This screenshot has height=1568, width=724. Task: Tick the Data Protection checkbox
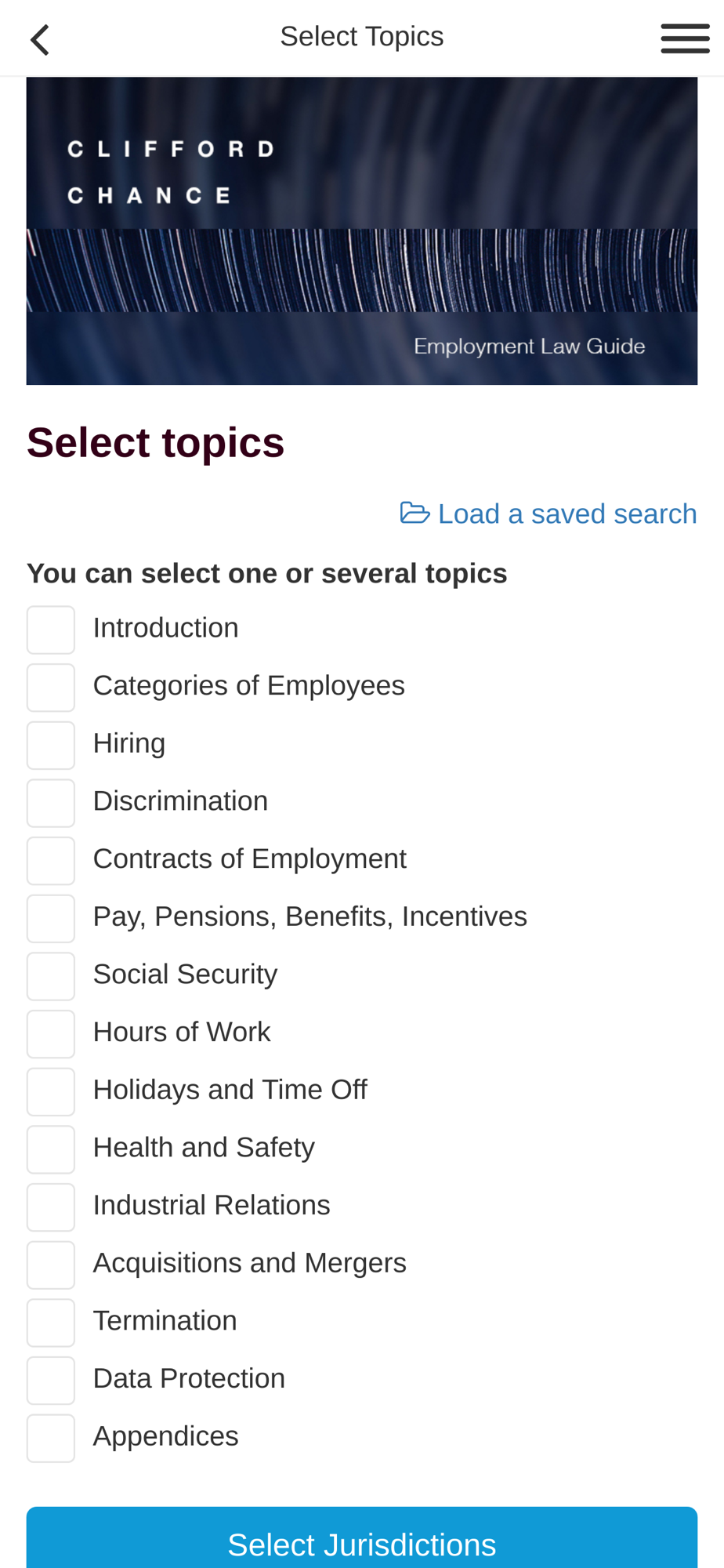click(51, 1381)
